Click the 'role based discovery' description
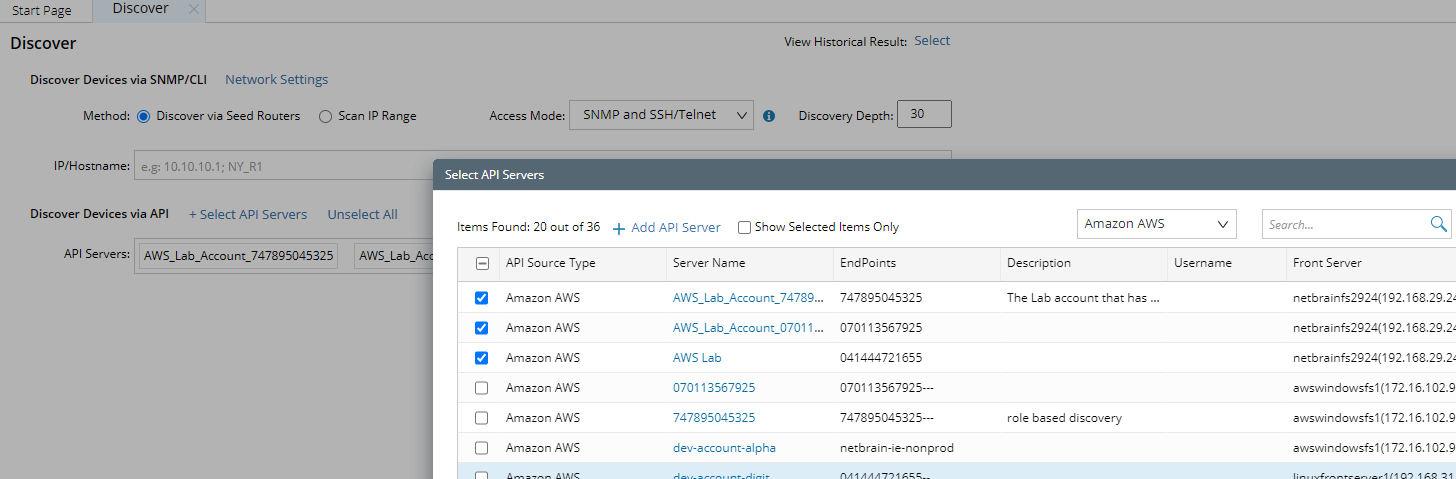Viewport: 1456px width, 479px height. pyautogui.click(x=1064, y=417)
